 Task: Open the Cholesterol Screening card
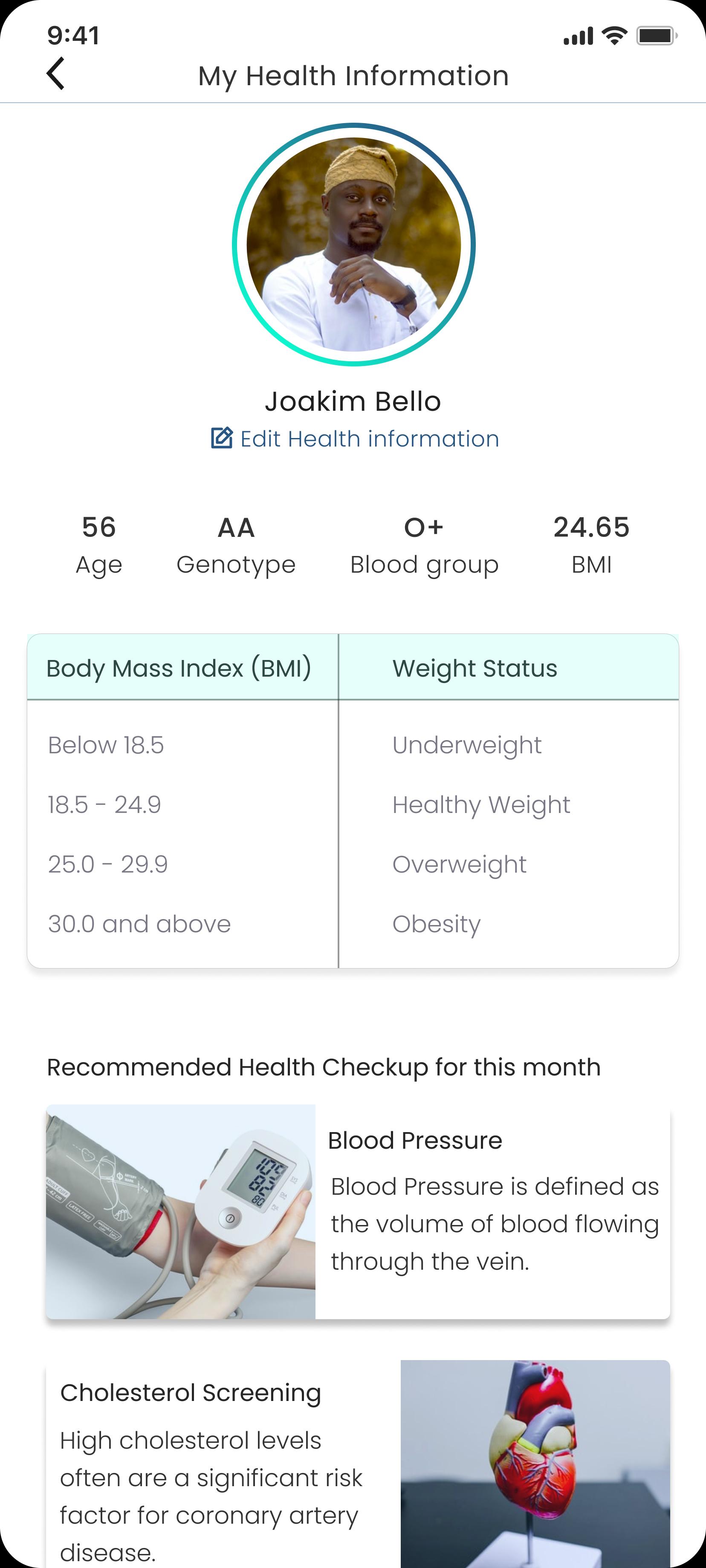click(358, 1464)
